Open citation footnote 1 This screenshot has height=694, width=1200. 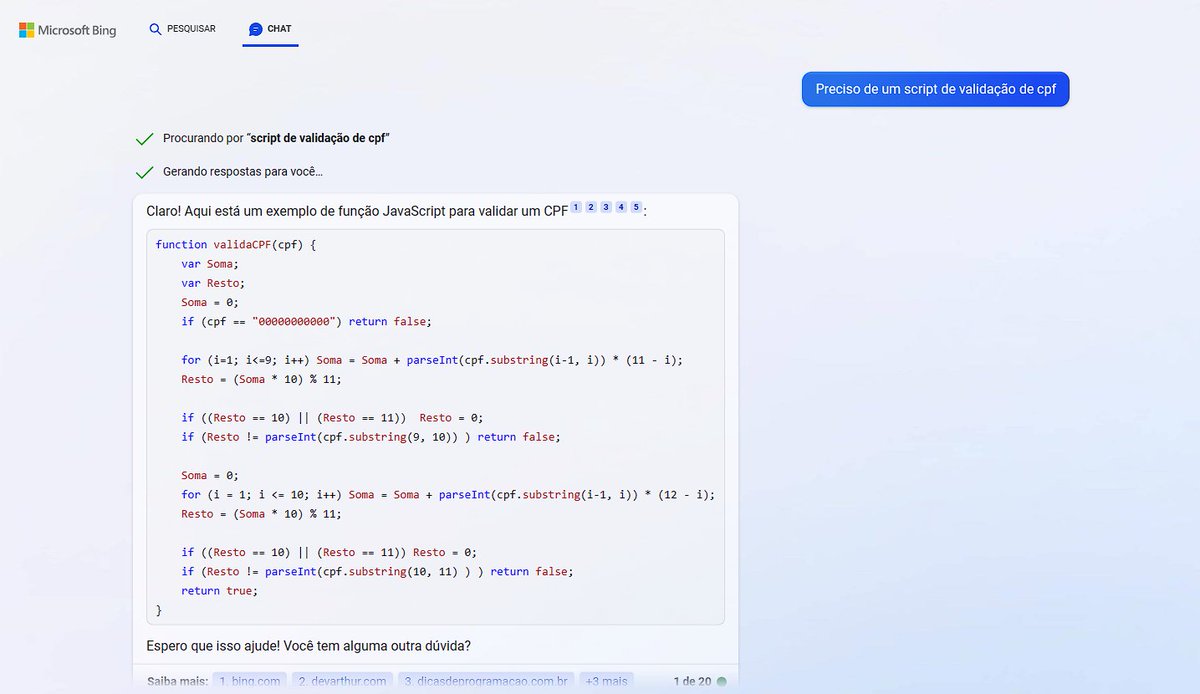[x=576, y=207]
